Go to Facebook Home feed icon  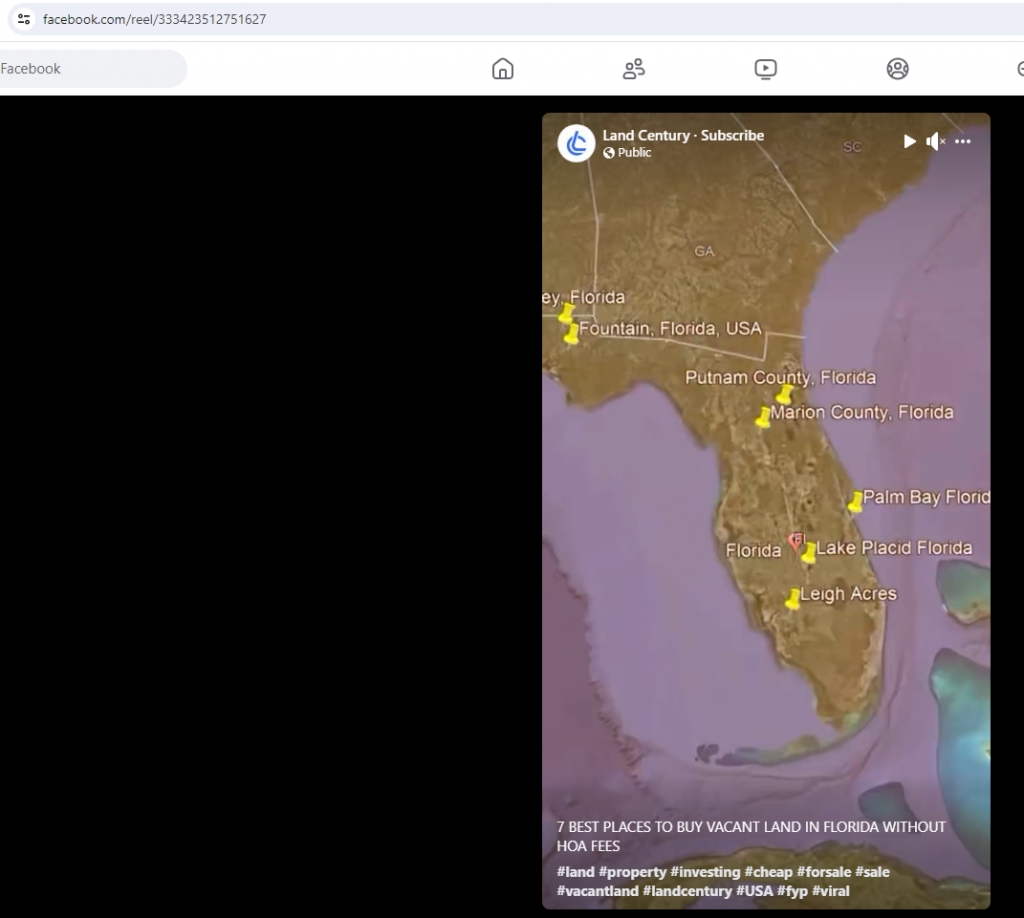click(503, 69)
